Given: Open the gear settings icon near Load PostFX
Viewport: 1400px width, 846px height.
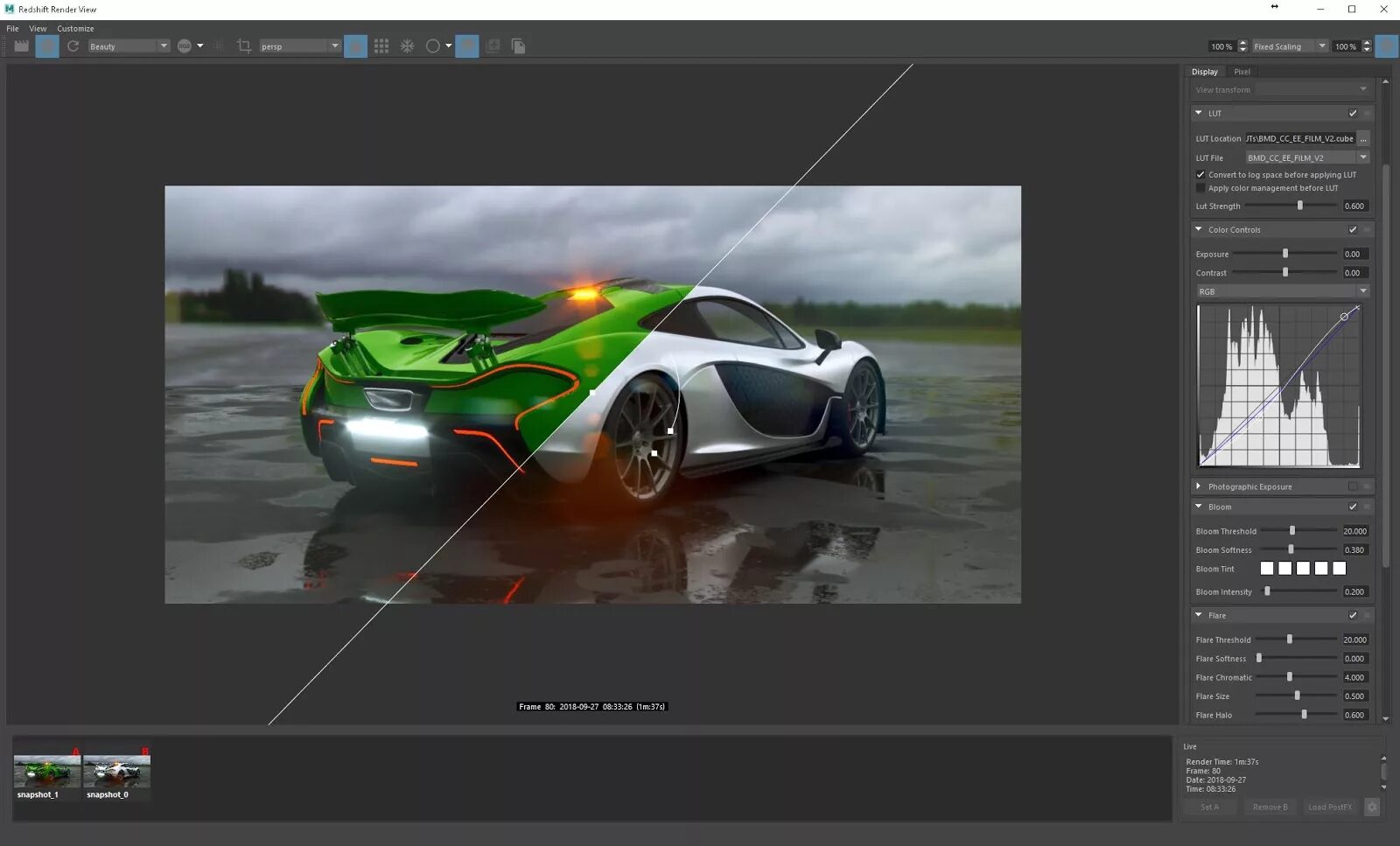Looking at the screenshot, I should [x=1372, y=807].
